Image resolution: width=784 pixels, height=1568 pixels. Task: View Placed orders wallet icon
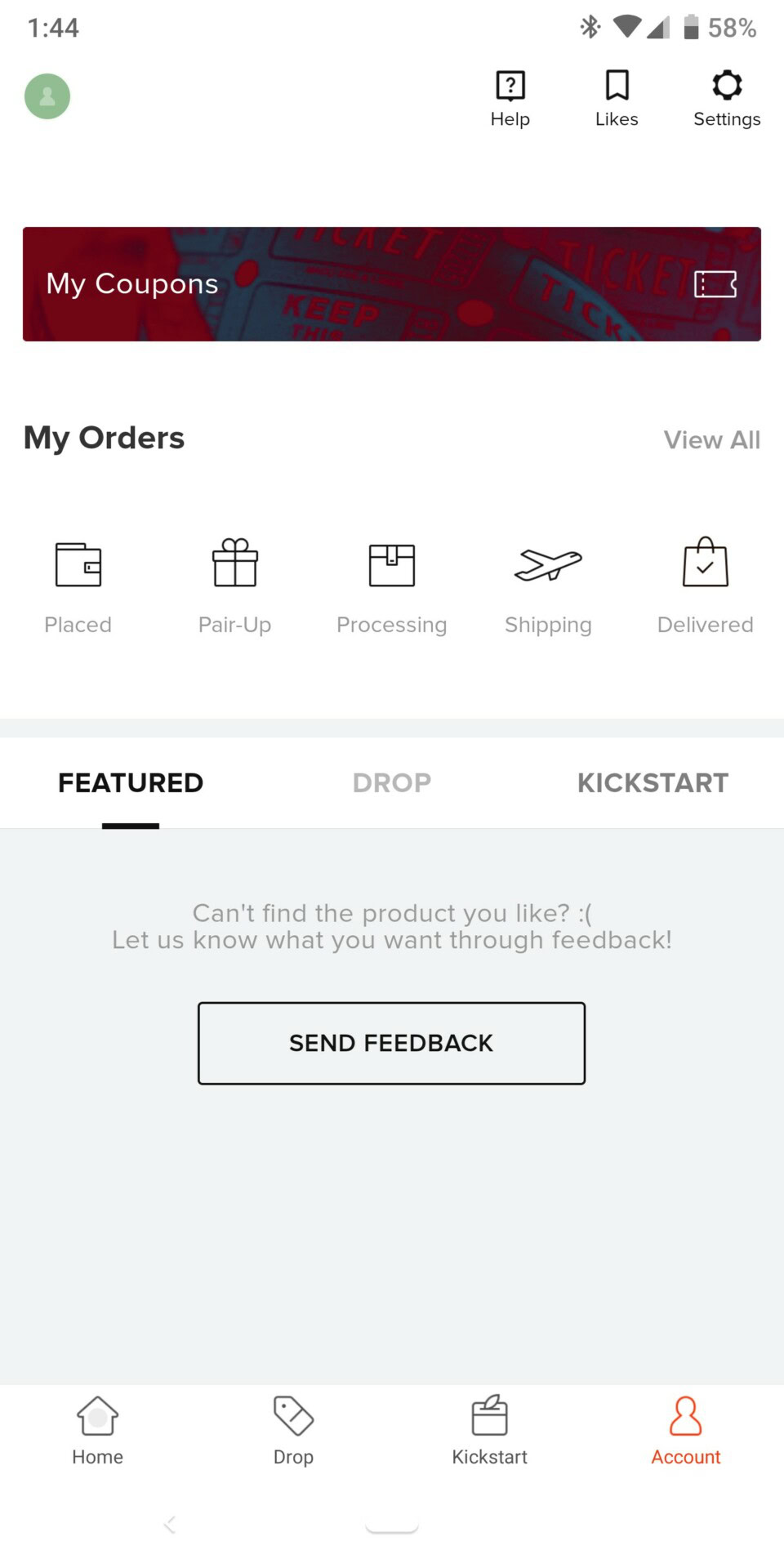click(78, 564)
